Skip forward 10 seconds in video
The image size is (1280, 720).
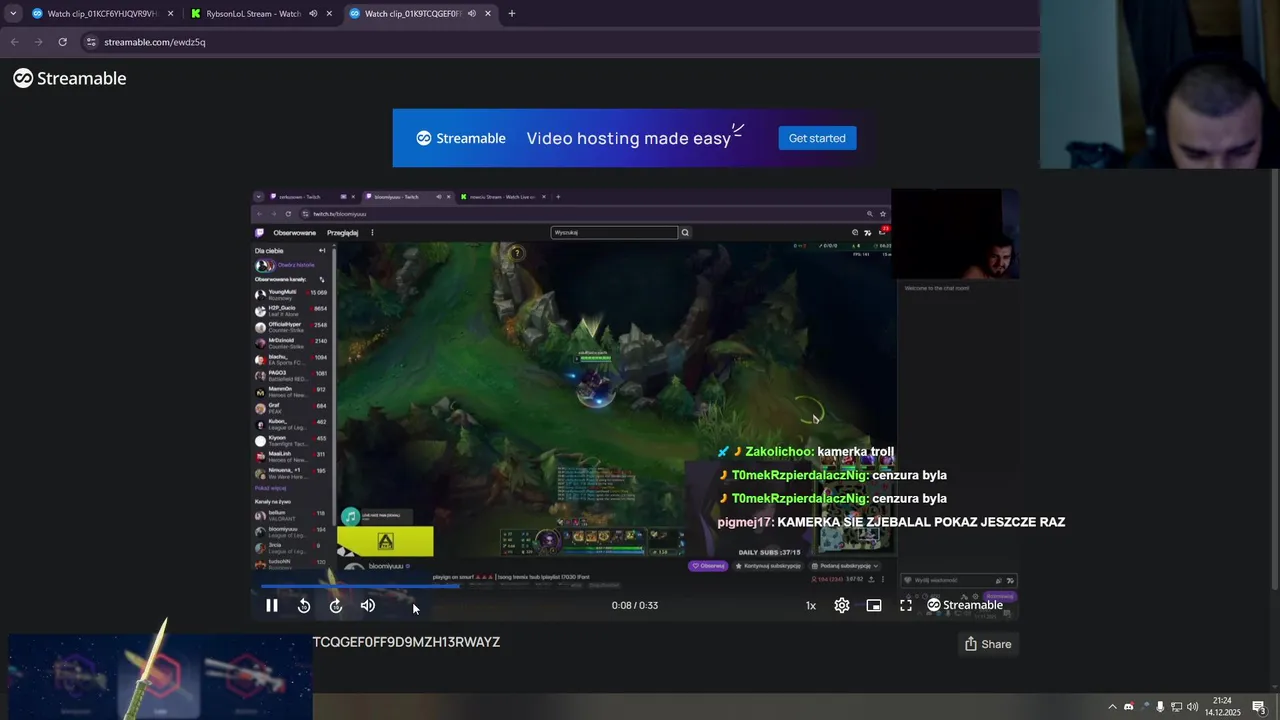pos(336,605)
